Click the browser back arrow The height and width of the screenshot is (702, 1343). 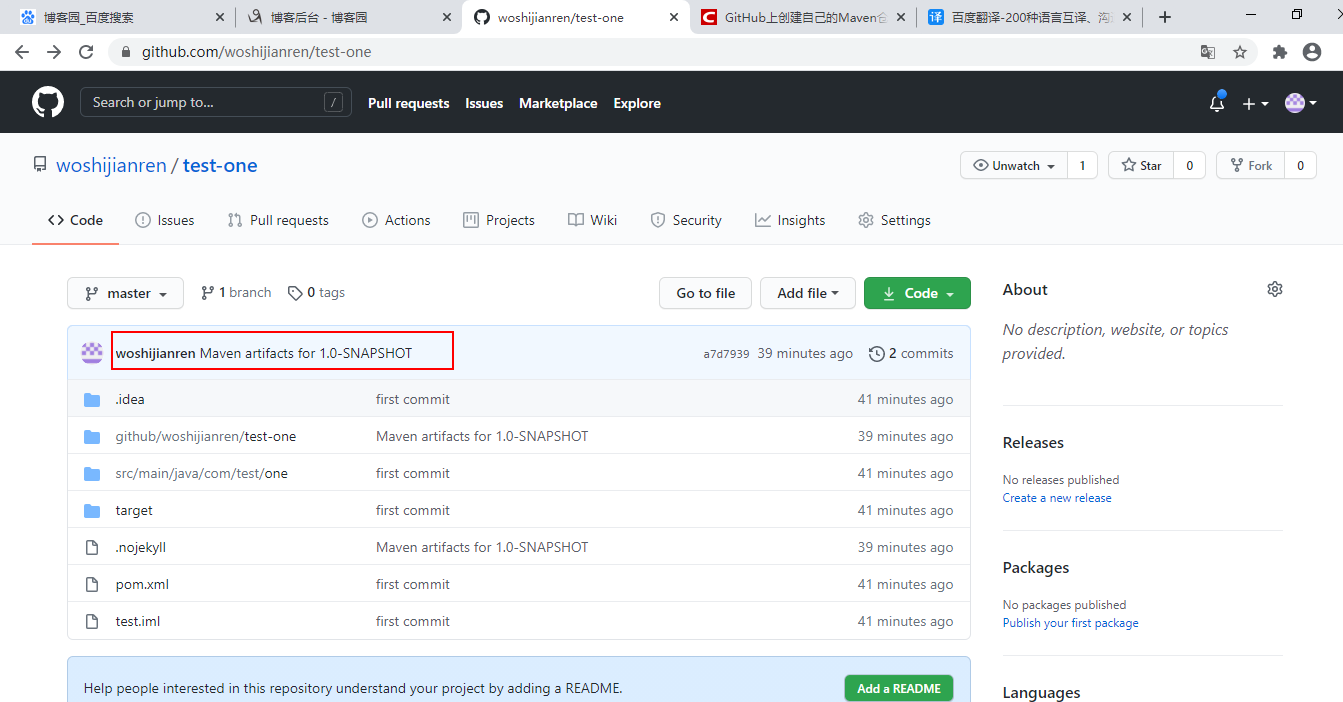(22, 52)
